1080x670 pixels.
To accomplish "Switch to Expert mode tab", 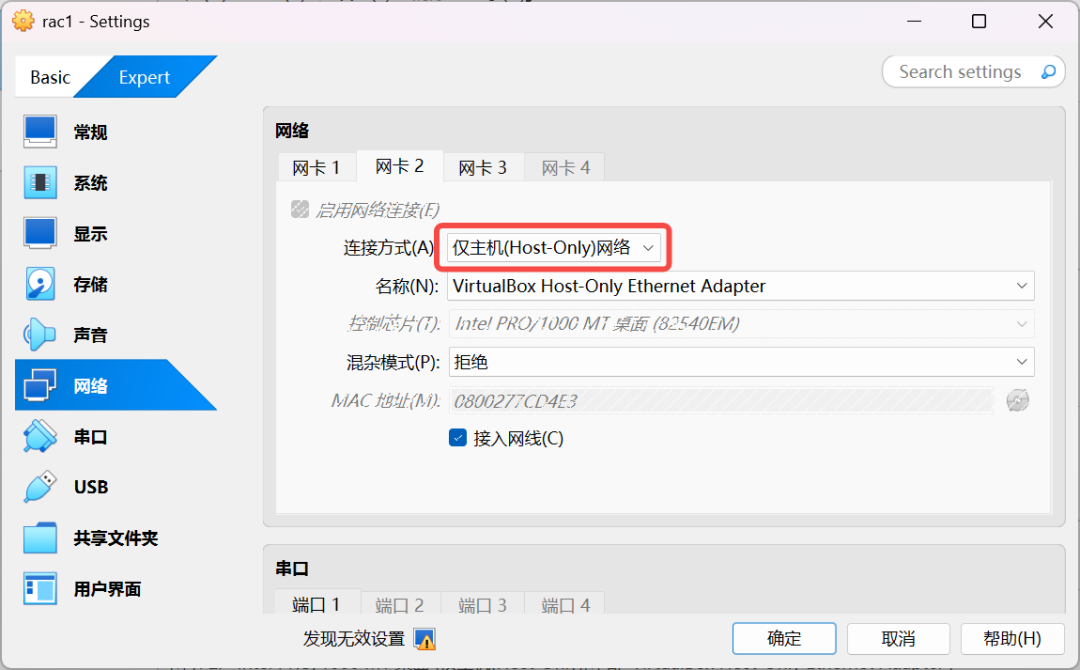I will [x=144, y=77].
